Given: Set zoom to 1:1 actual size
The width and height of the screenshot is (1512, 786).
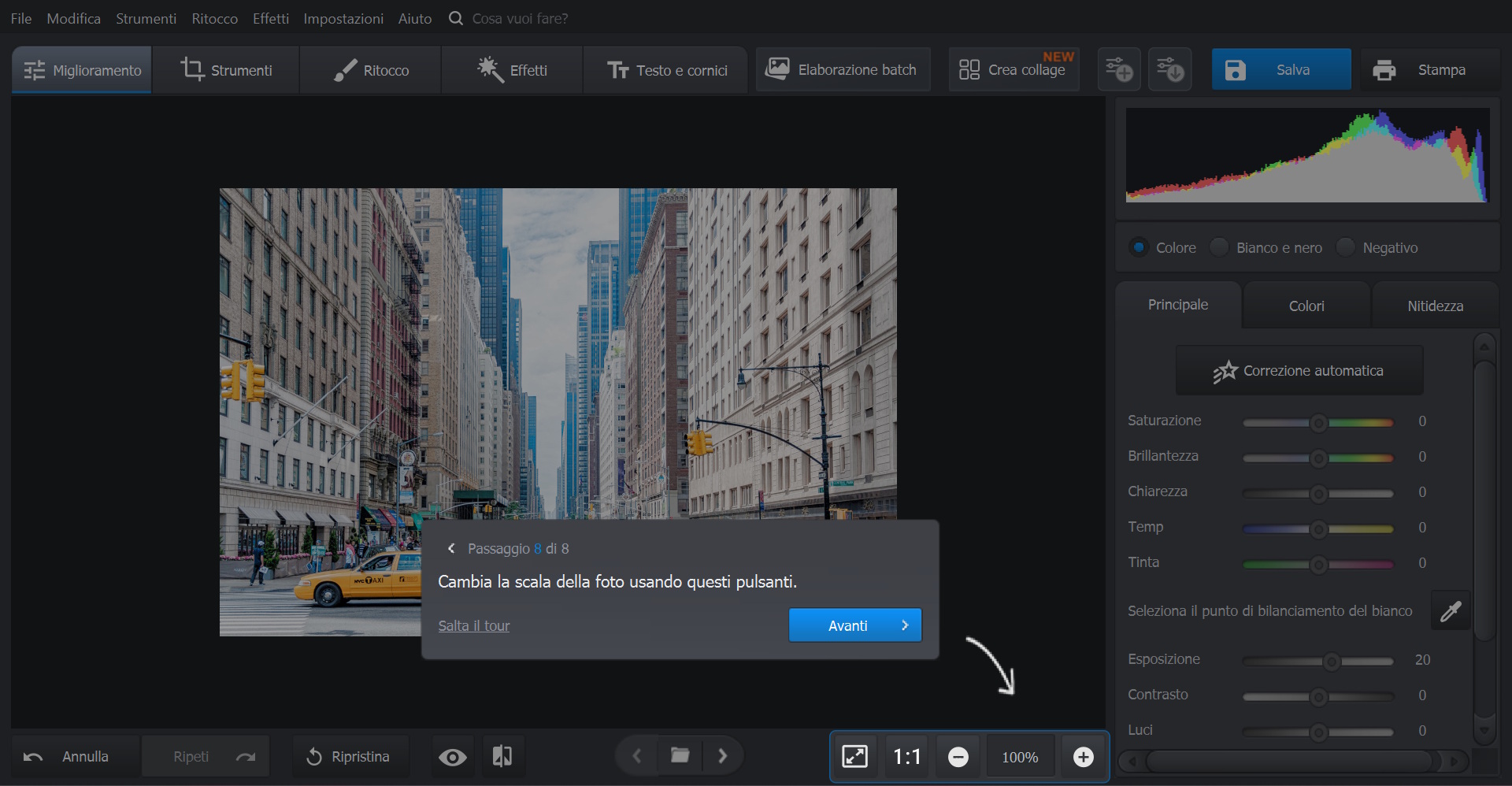Looking at the screenshot, I should 906,757.
